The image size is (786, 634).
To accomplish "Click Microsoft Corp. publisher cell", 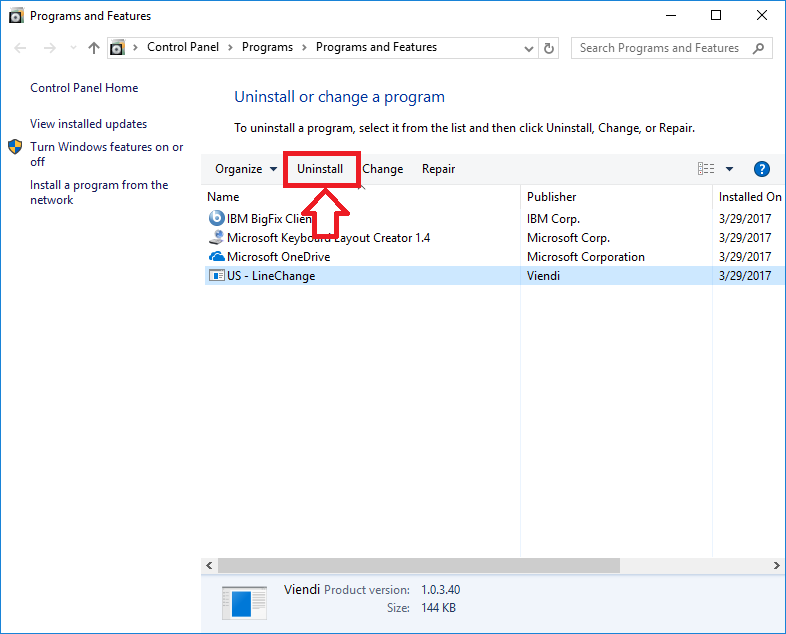I will [x=568, y=238].
